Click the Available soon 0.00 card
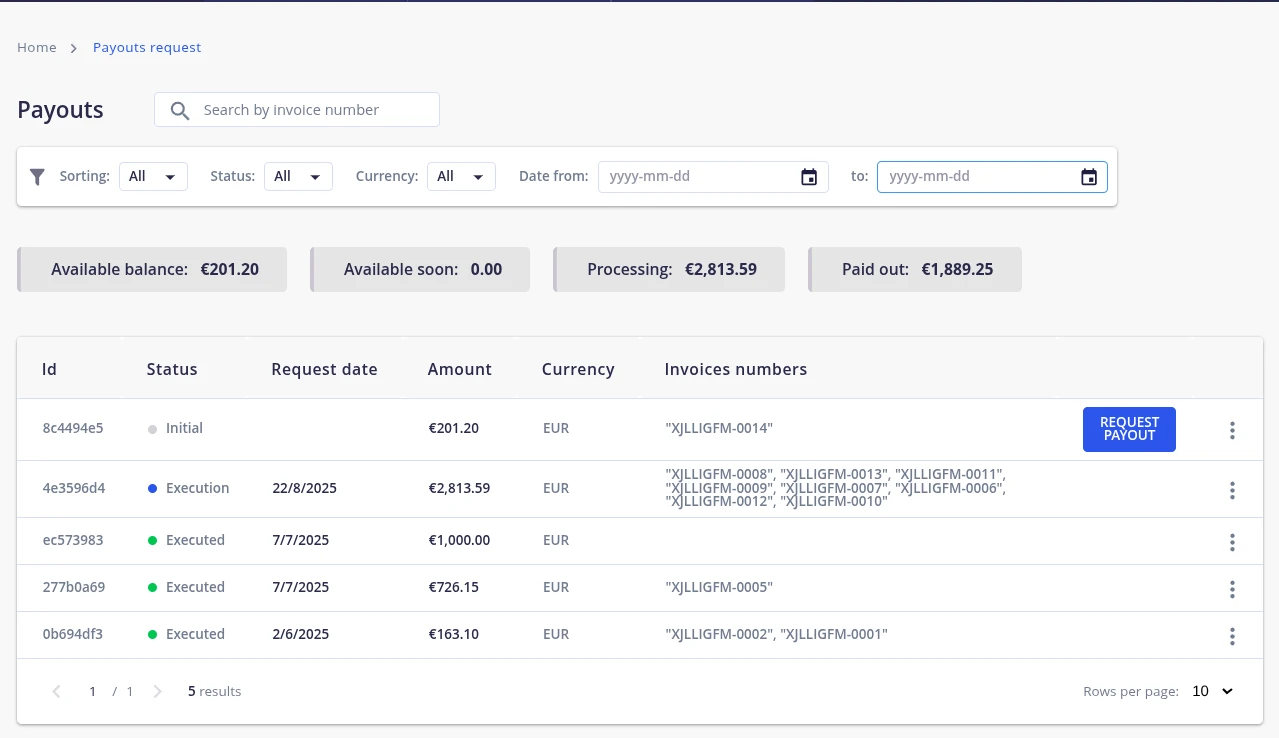The image size is (1279, 738). pyautogui.click(x=420, y=269)
